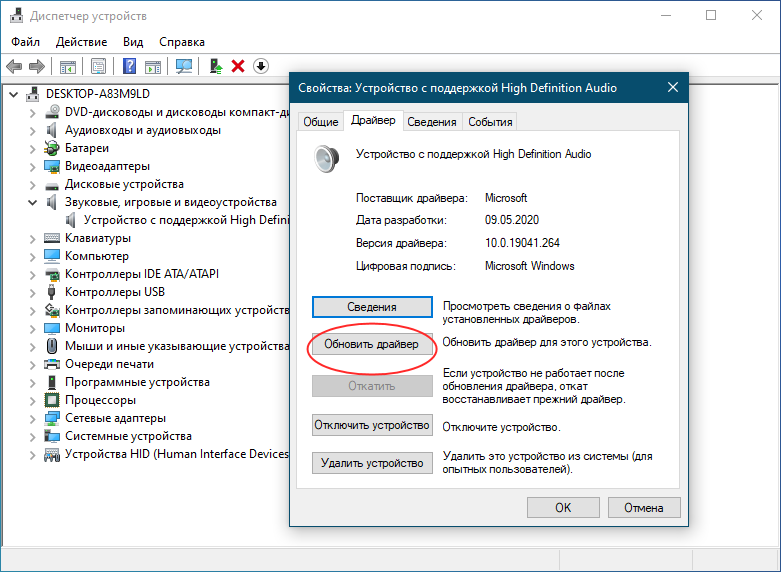Expand the Системные устройства chevron
Screen dimensions: 781x572
tap(32, 436)
